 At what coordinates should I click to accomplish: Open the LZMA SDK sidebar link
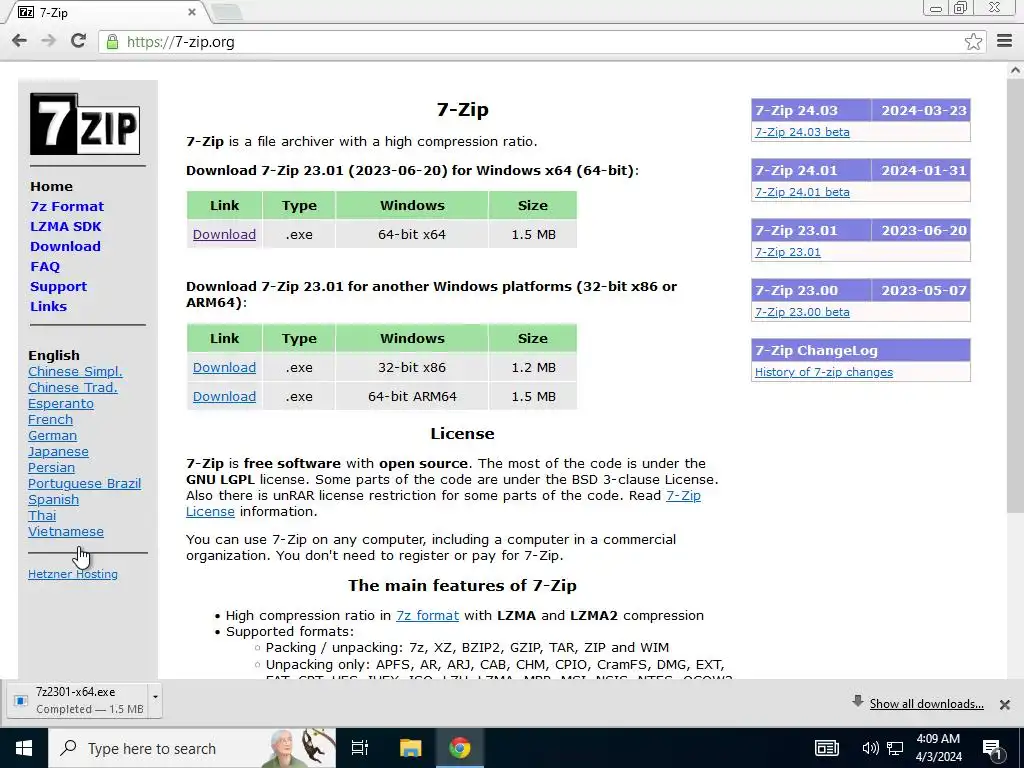pos(65,227)
